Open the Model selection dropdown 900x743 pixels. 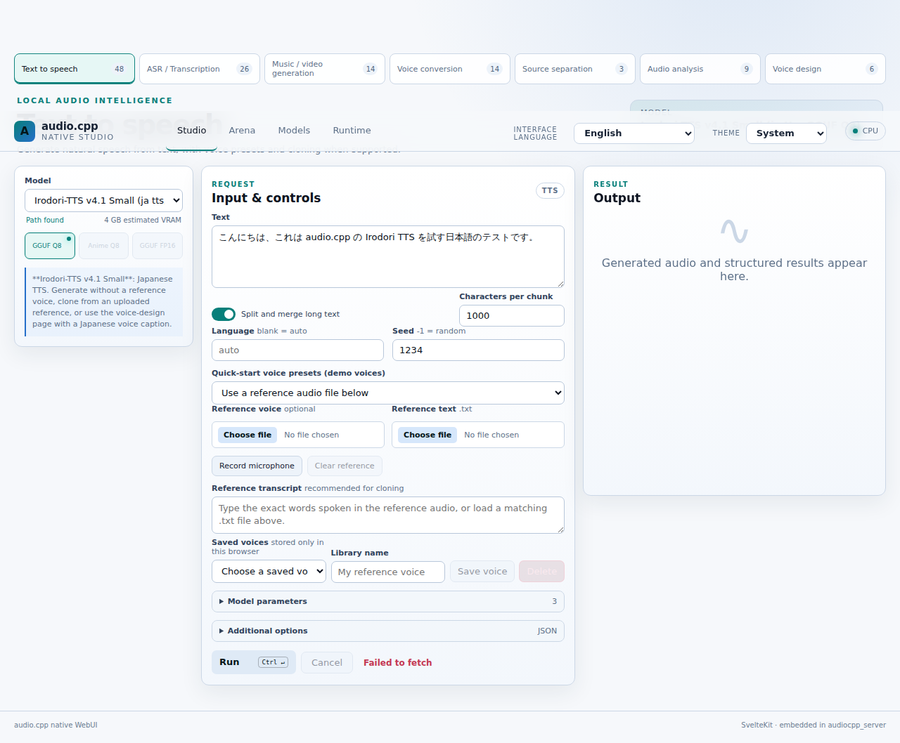tap(103, 200)
